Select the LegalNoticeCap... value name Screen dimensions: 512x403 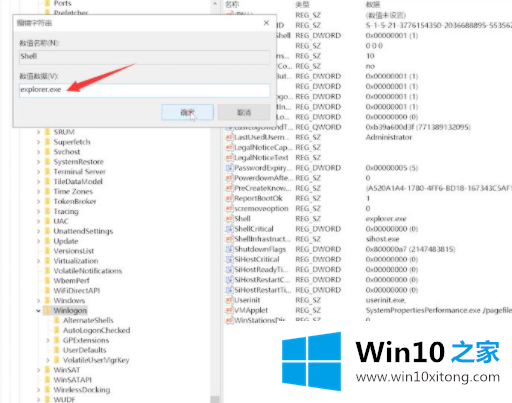[x=263, y=148]
